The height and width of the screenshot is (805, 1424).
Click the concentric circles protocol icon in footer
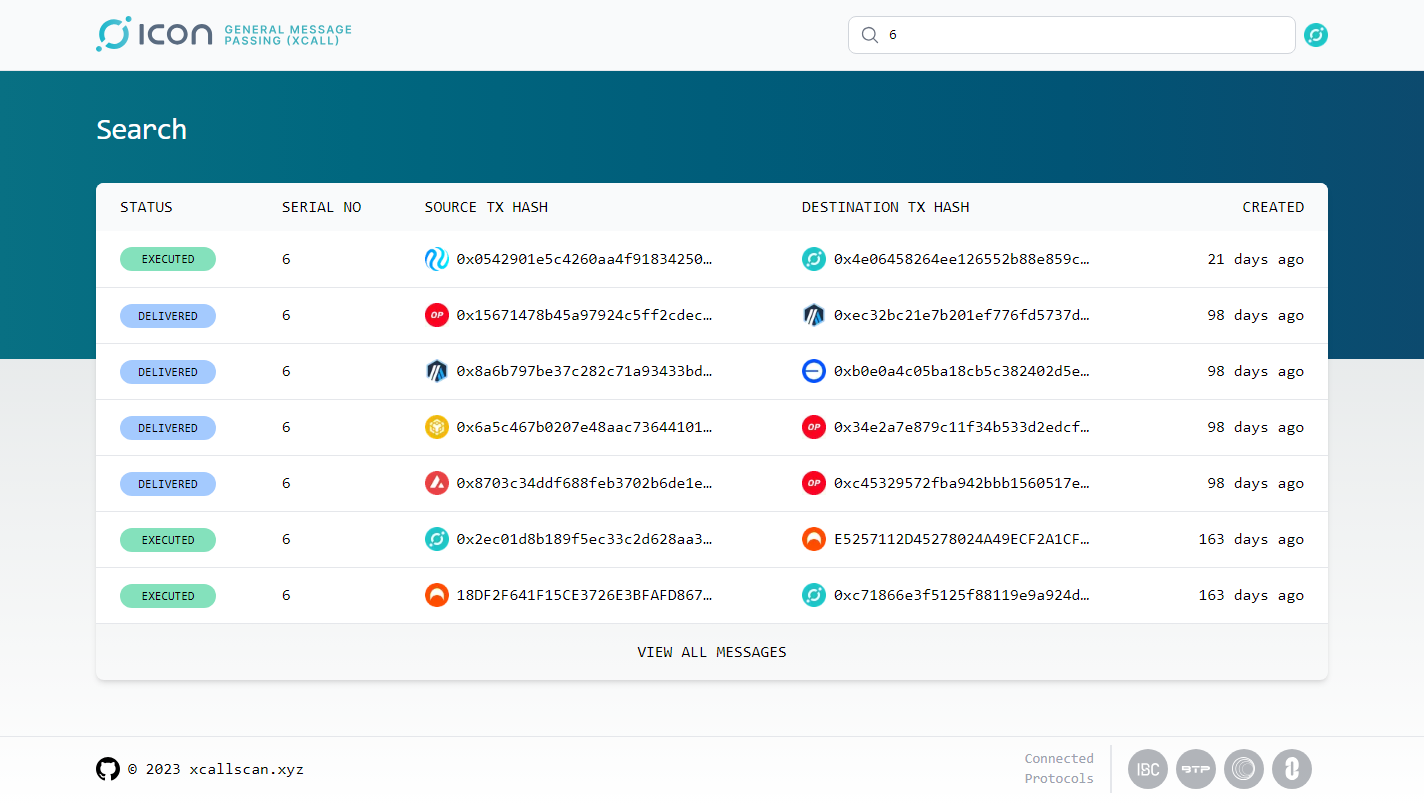tap(1244, 769)
